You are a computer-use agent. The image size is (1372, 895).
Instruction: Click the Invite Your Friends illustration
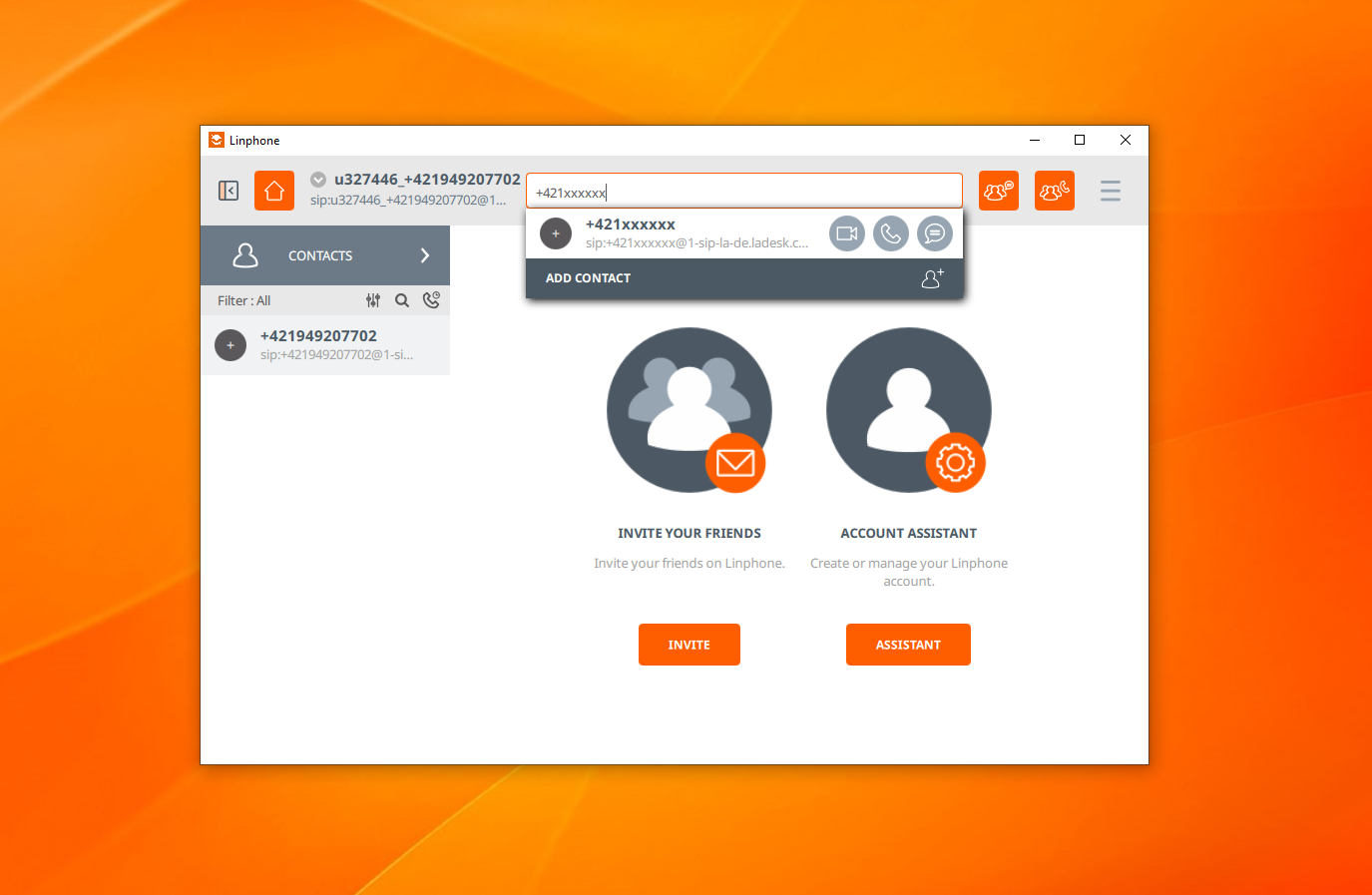tap(688, 410)
